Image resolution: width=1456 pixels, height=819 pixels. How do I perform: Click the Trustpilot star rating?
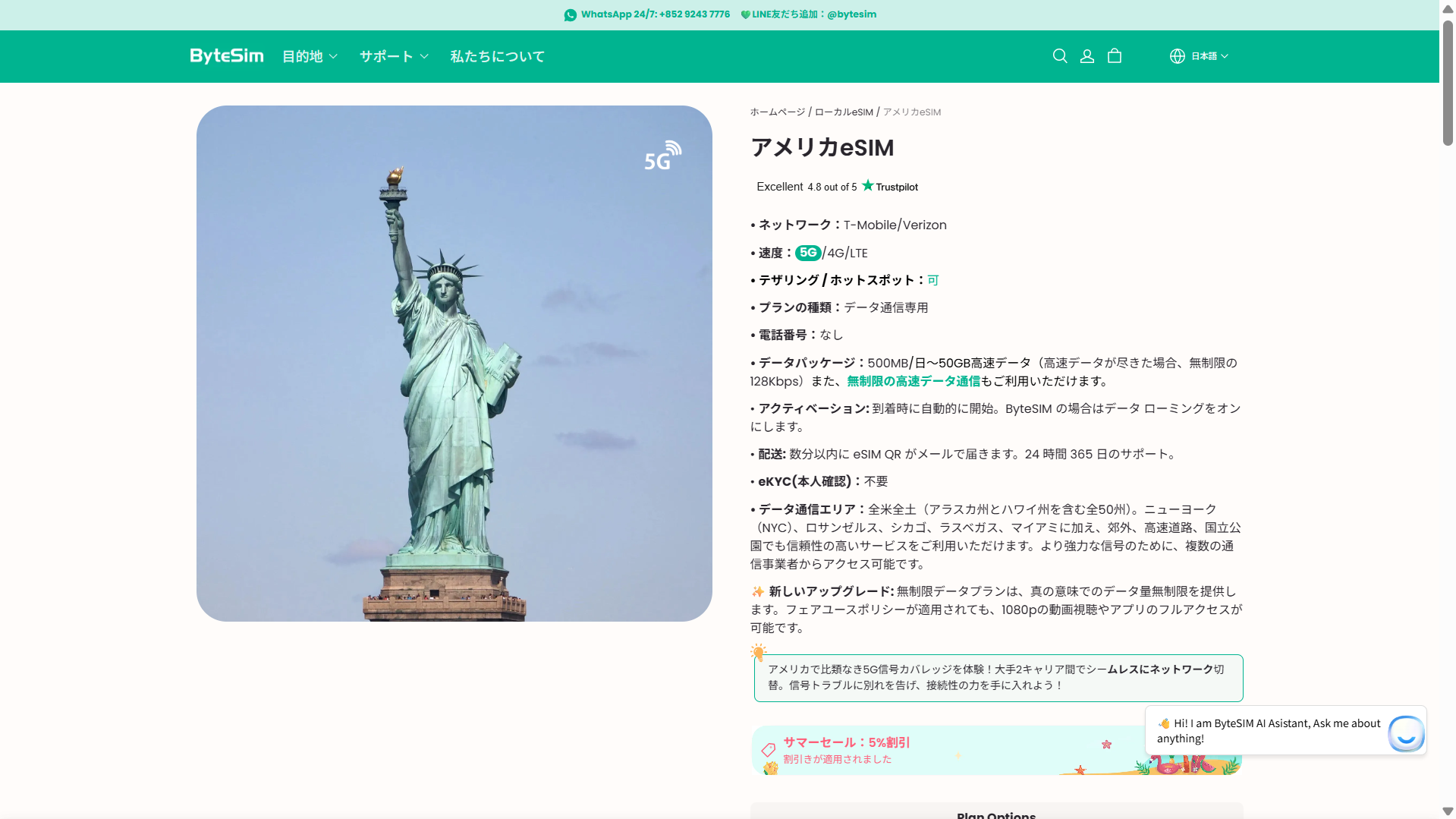867,186
